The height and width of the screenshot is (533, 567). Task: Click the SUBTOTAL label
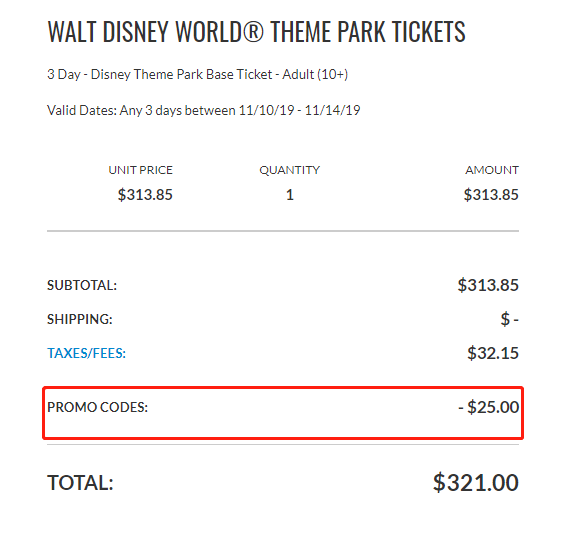click(82, 285)
